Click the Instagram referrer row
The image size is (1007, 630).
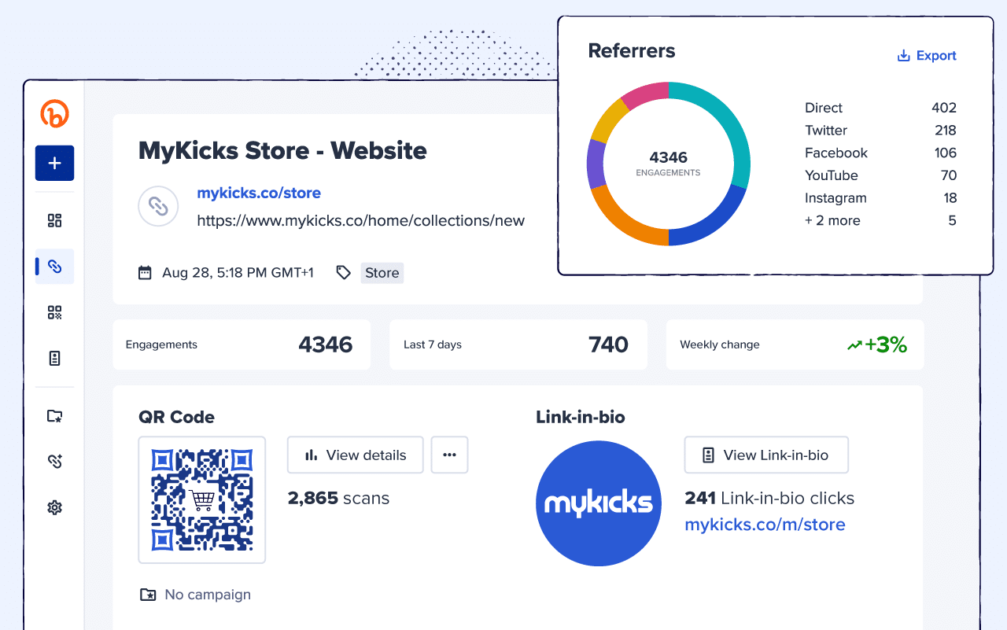coord(880,198)
